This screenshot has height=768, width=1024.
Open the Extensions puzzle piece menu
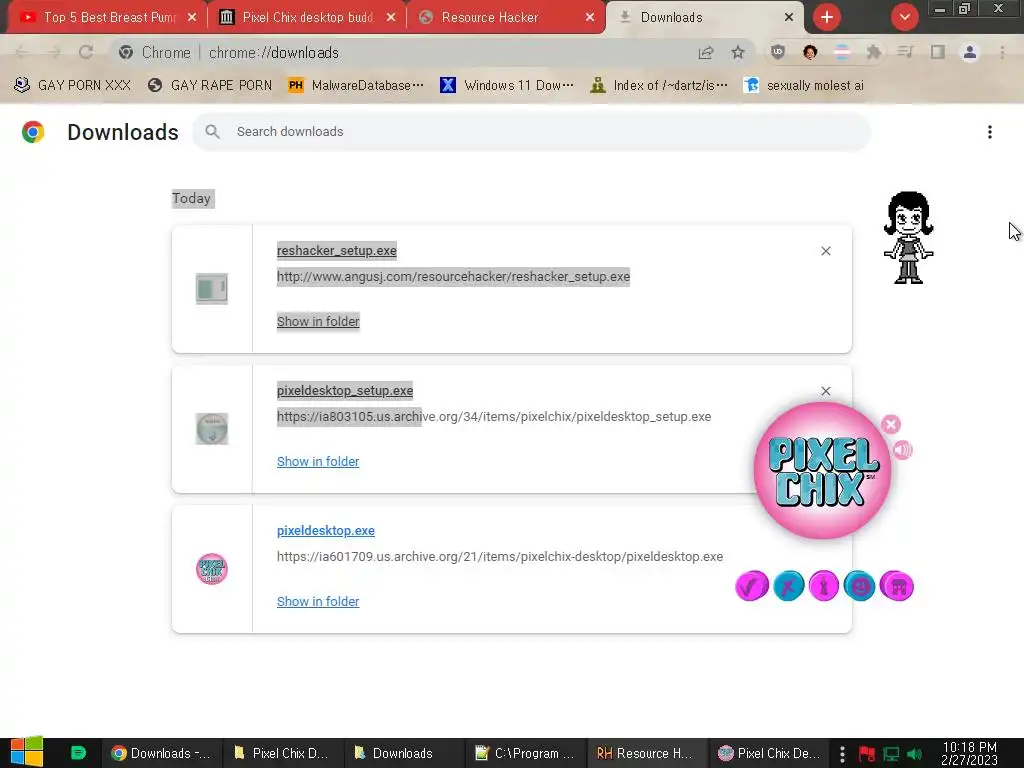(874, 52)
